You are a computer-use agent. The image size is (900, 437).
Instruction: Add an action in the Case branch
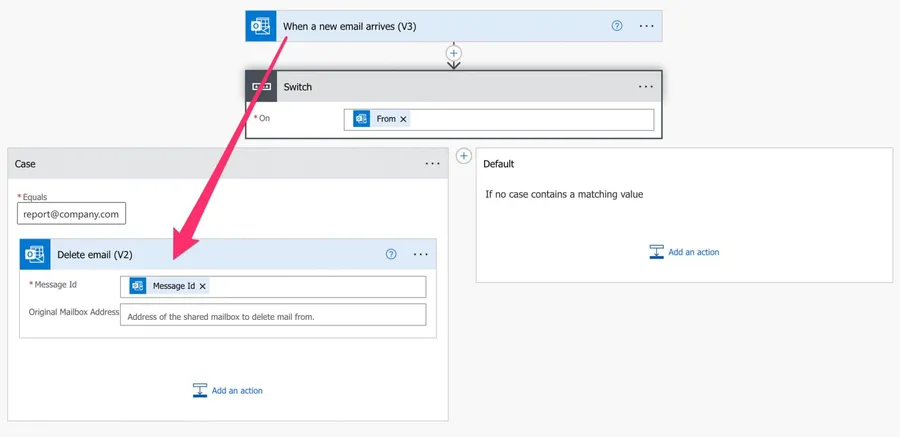228,390
